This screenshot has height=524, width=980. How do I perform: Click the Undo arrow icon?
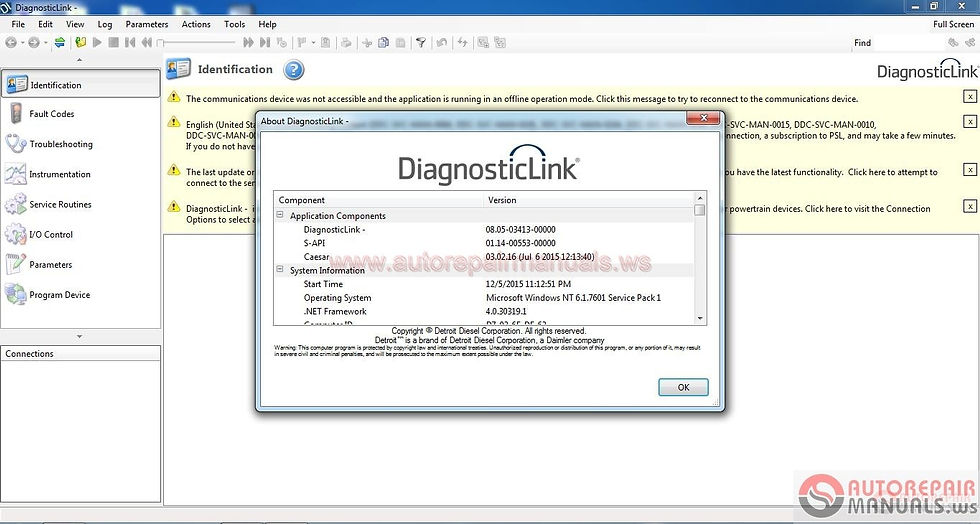(442, 43)
